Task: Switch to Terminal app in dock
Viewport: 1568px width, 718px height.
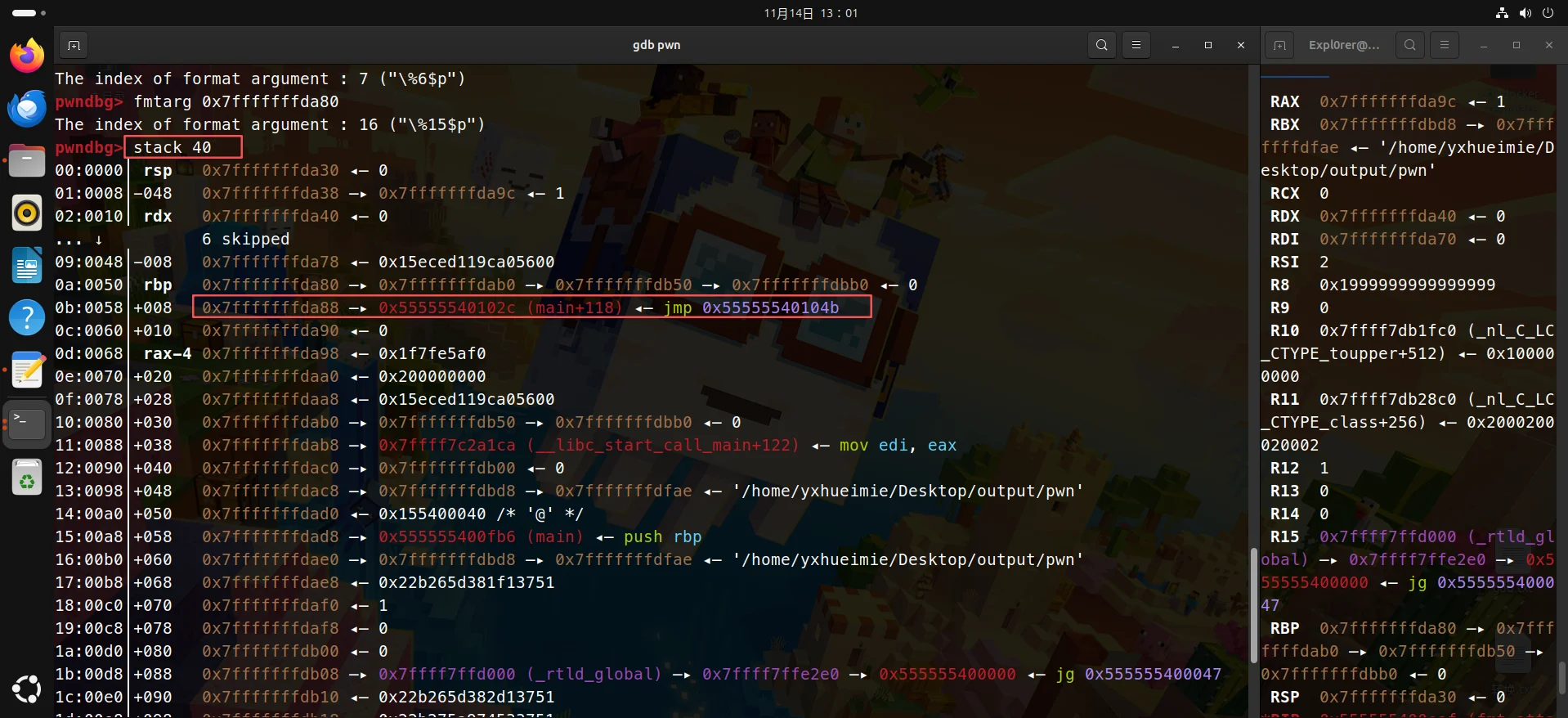Action: click(x=27, y=423)
